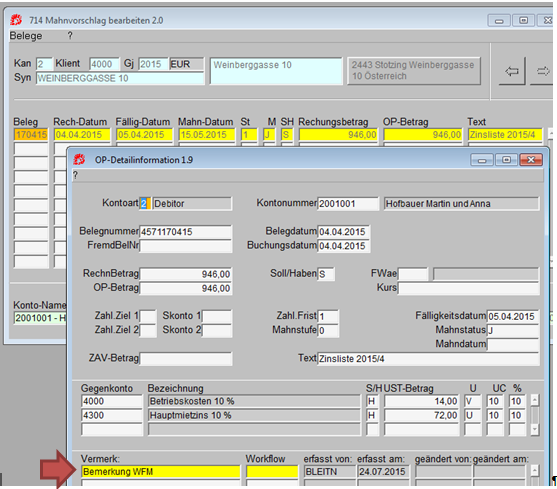This screenshot has width=557, height=489.
Task: Click the Gegenkonto 4300 field
Action: pos(112,415)
